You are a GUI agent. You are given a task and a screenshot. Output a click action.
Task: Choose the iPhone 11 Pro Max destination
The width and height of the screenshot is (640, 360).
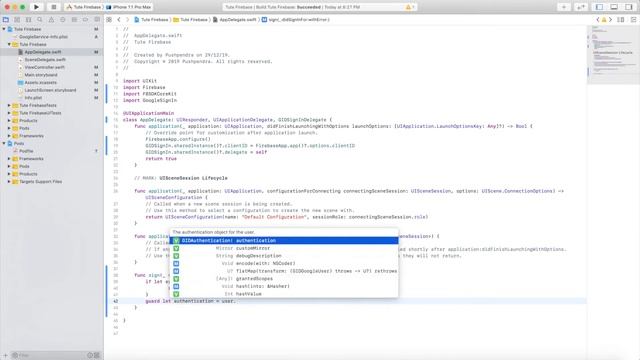point(129,7)
